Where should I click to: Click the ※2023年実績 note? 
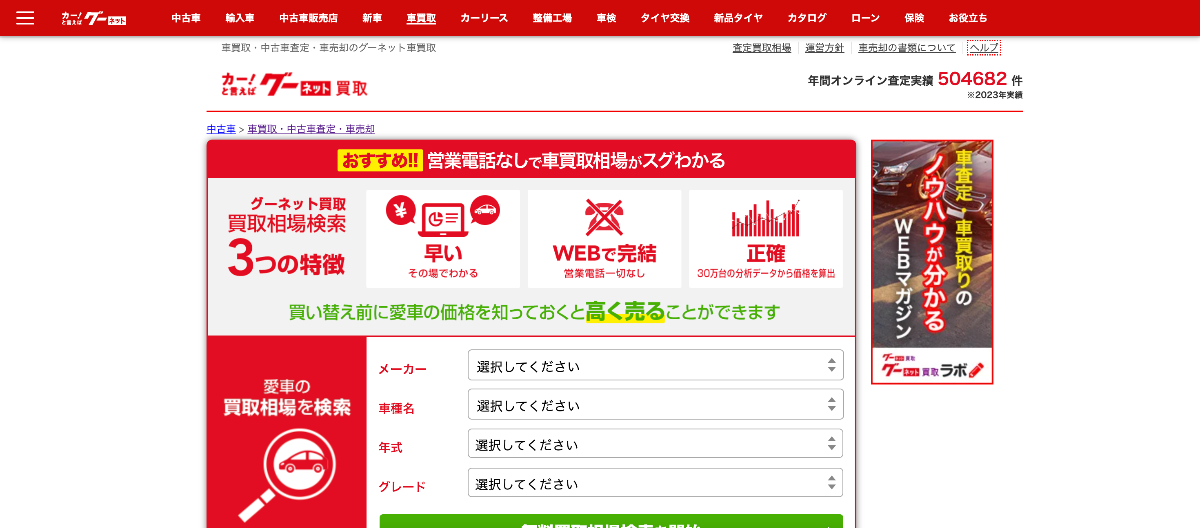(995, 95)
